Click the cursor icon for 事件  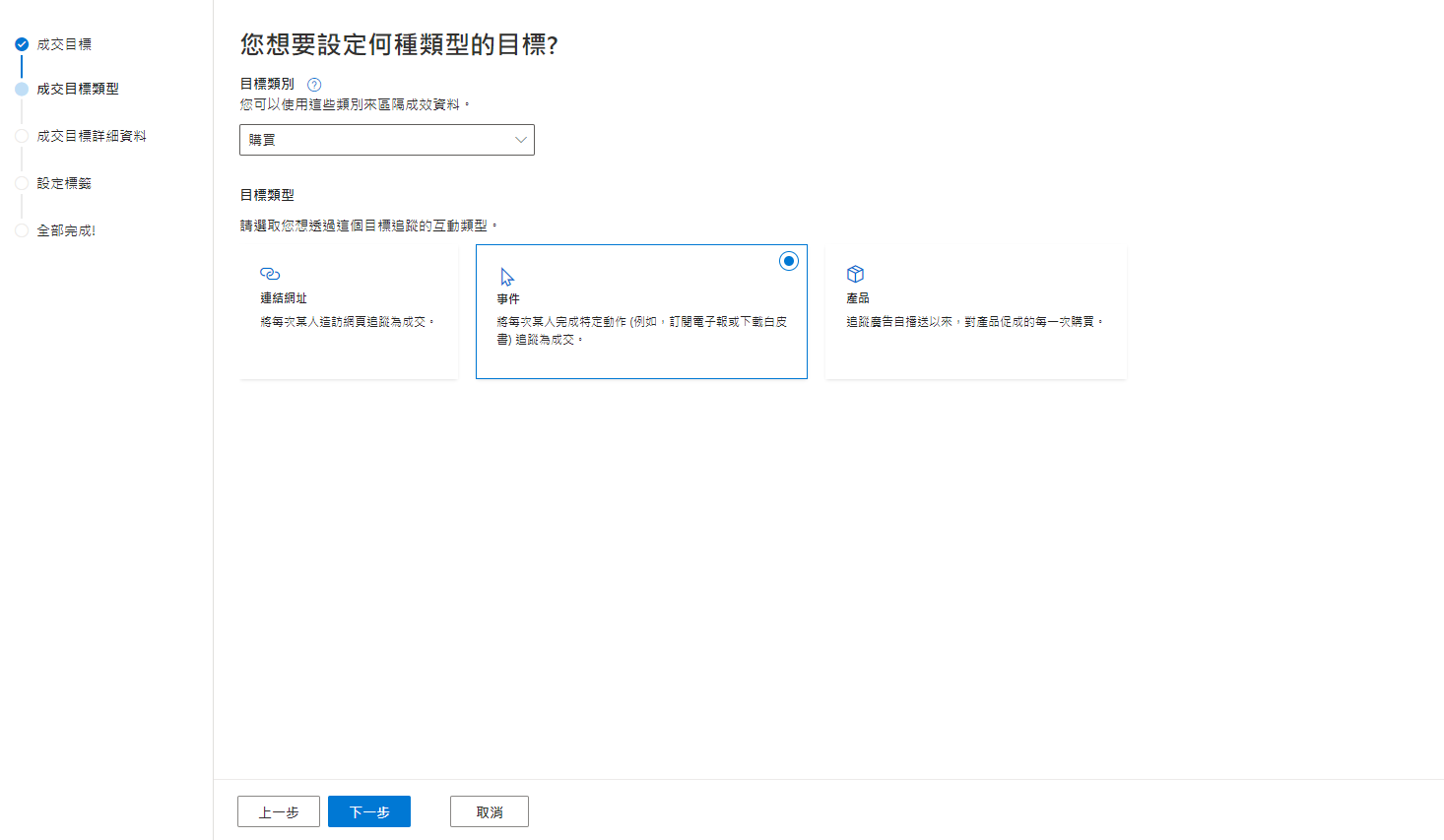pyautogui.click(x=507, y=277)
